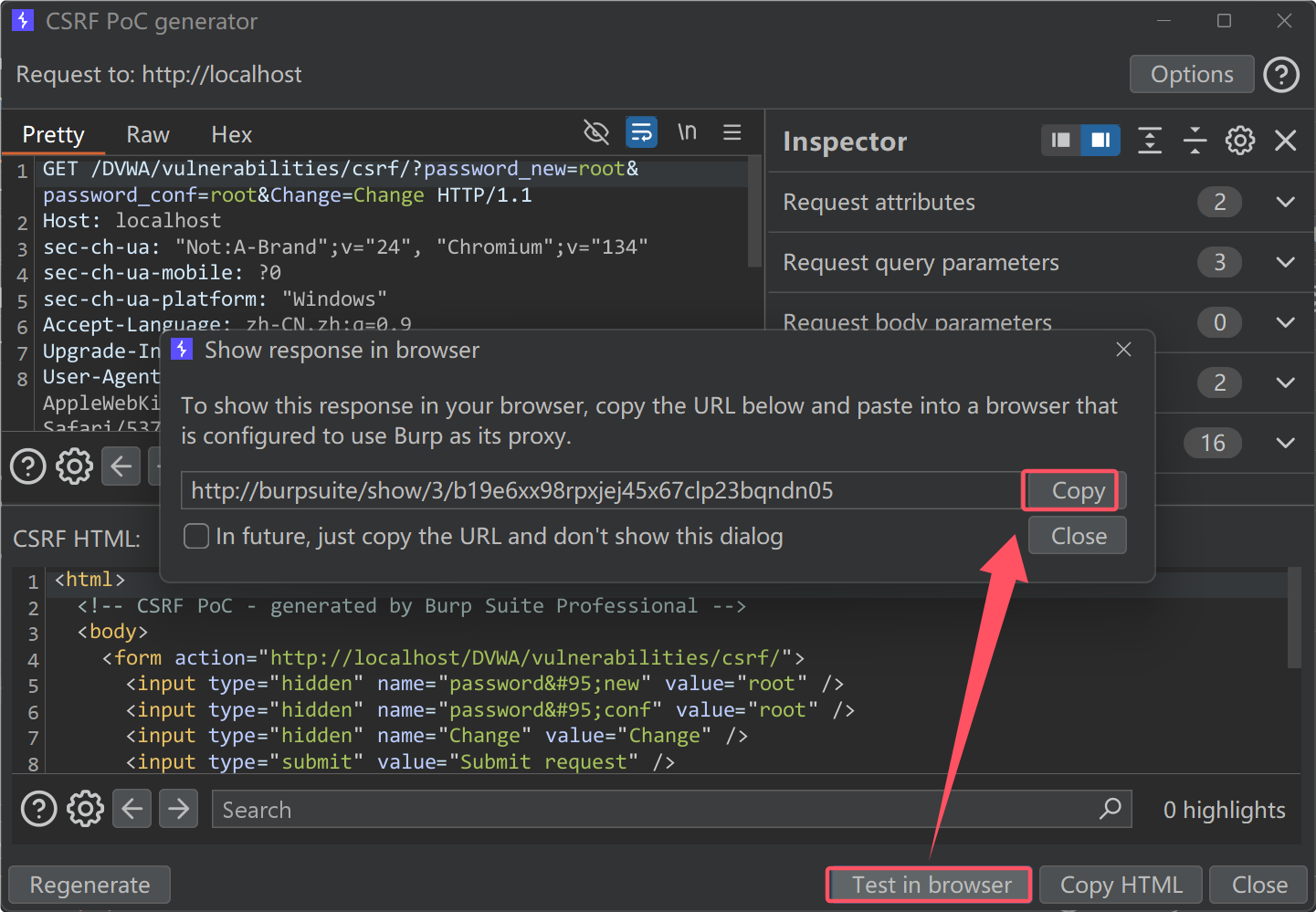
Task: Open settings gear beside CSRF HTML search
Action: point(86,809)
